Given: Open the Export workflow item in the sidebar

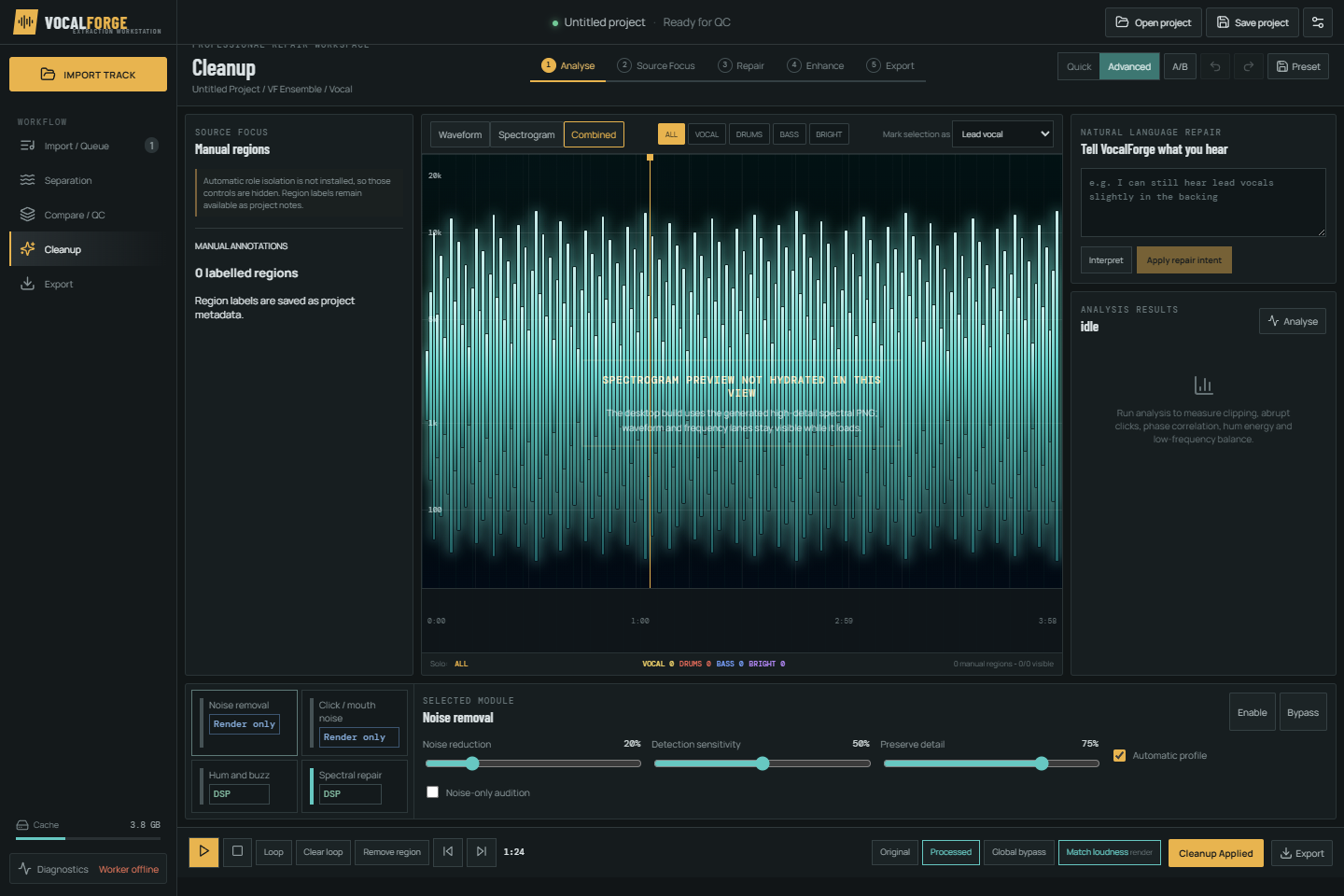Looking at the screenshot, I should click(x=89, y=284).
